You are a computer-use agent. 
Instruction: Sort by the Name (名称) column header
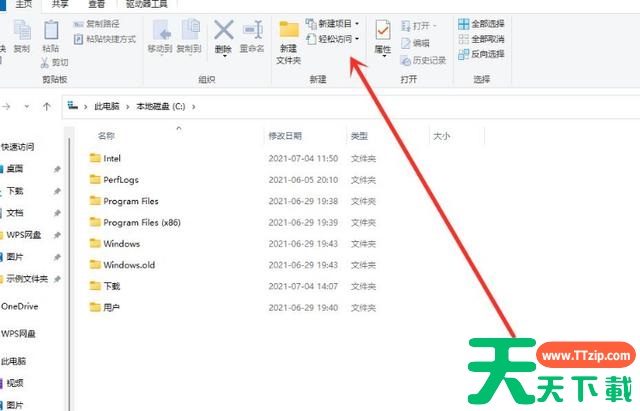pos(107,136)
